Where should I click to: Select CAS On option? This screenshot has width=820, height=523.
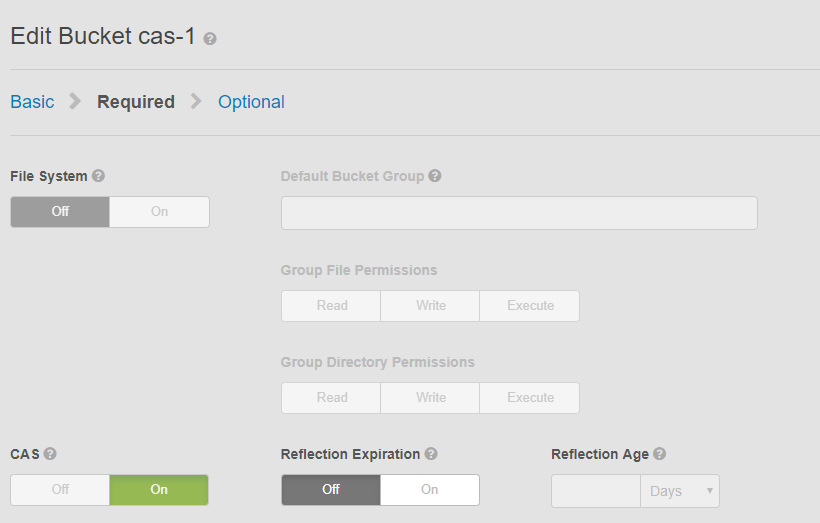[159, 490]
